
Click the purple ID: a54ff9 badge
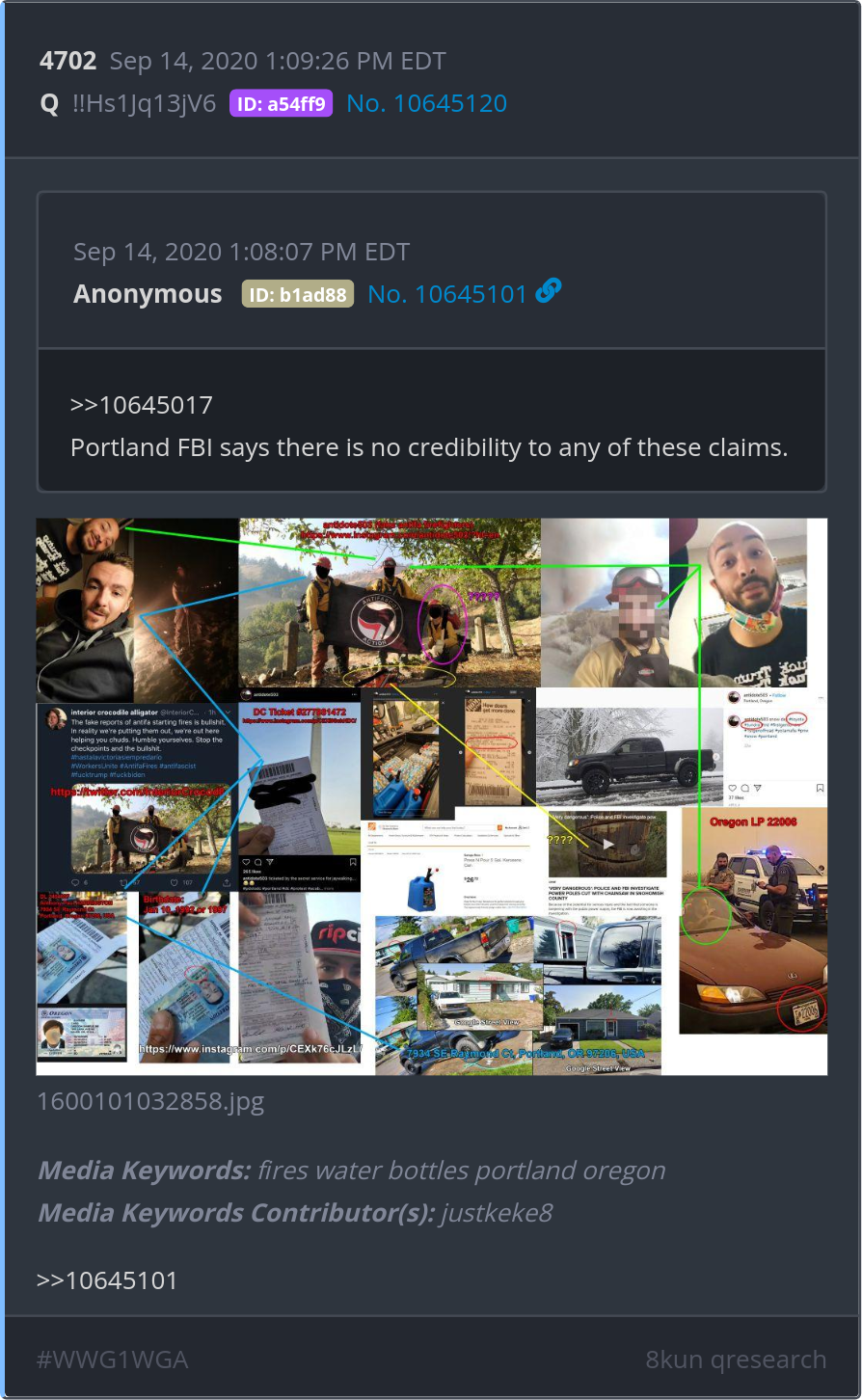281,104
